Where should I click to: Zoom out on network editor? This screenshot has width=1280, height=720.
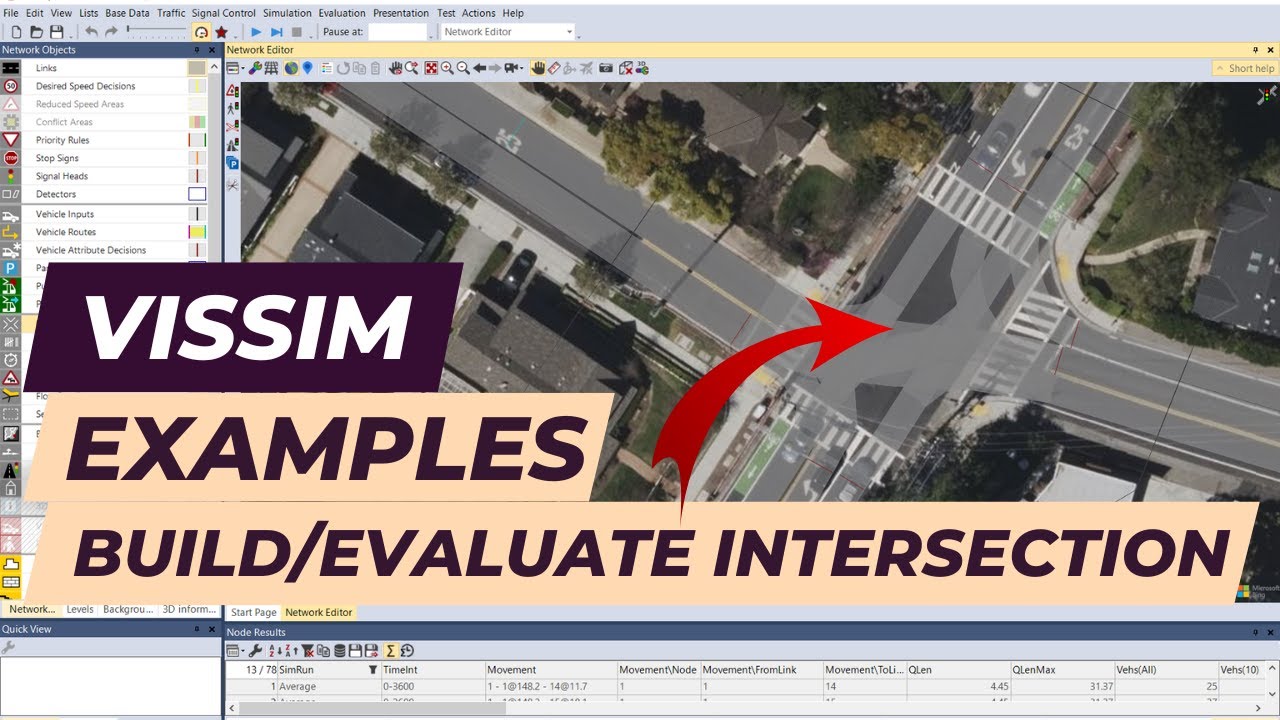[463, 68]
